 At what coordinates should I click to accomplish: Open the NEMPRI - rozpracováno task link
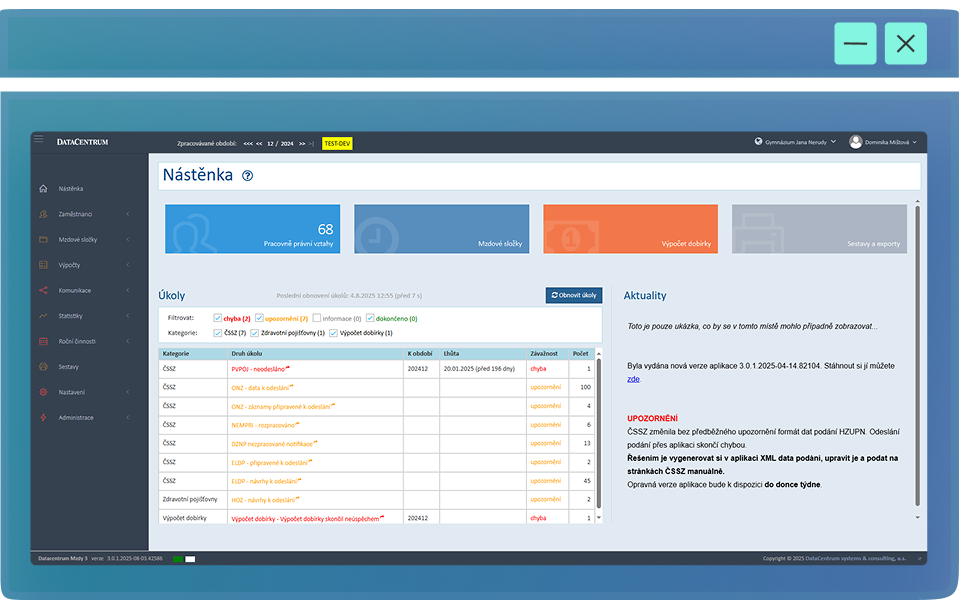click(x=264, y=425)
